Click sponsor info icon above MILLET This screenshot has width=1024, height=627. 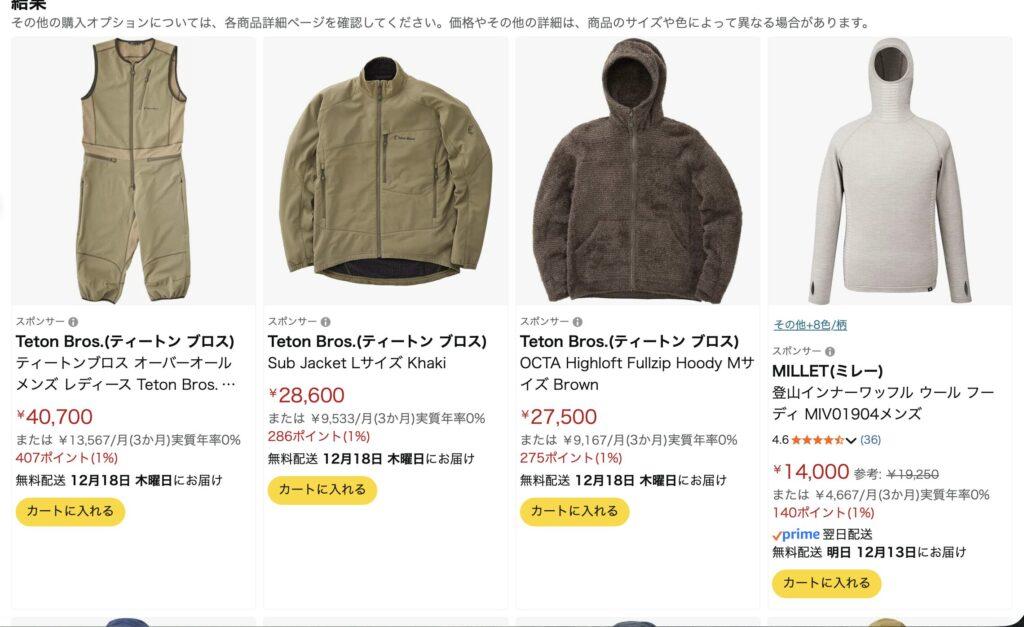pos(829,351)
